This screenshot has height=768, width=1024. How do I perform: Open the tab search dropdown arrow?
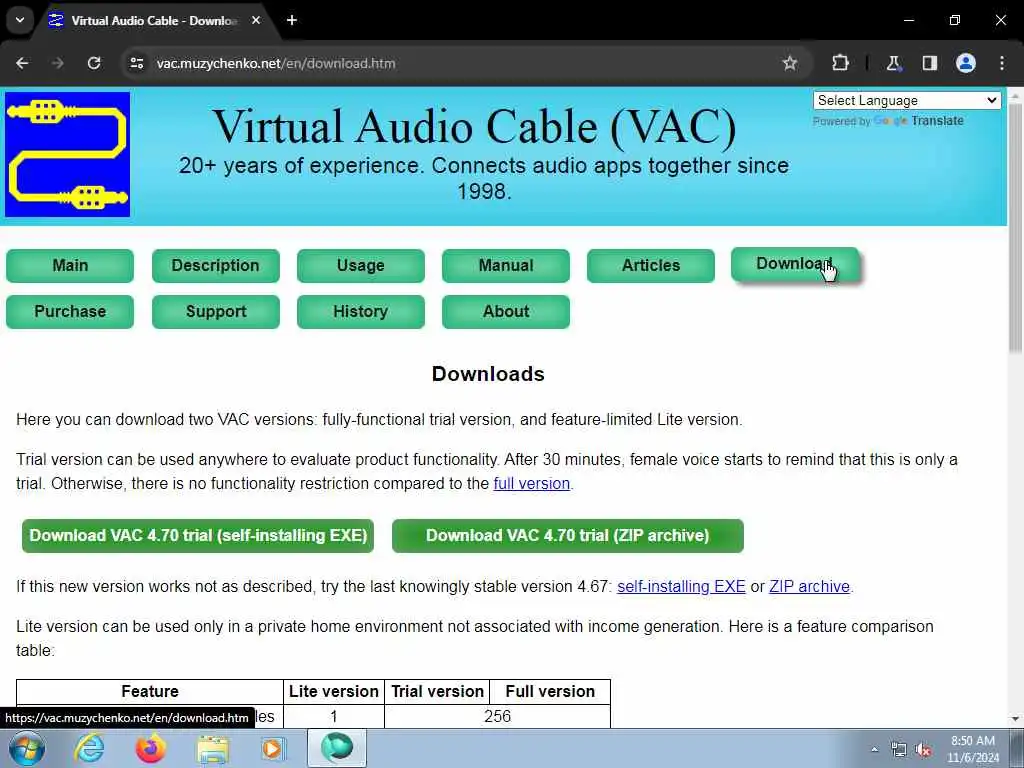20,20
